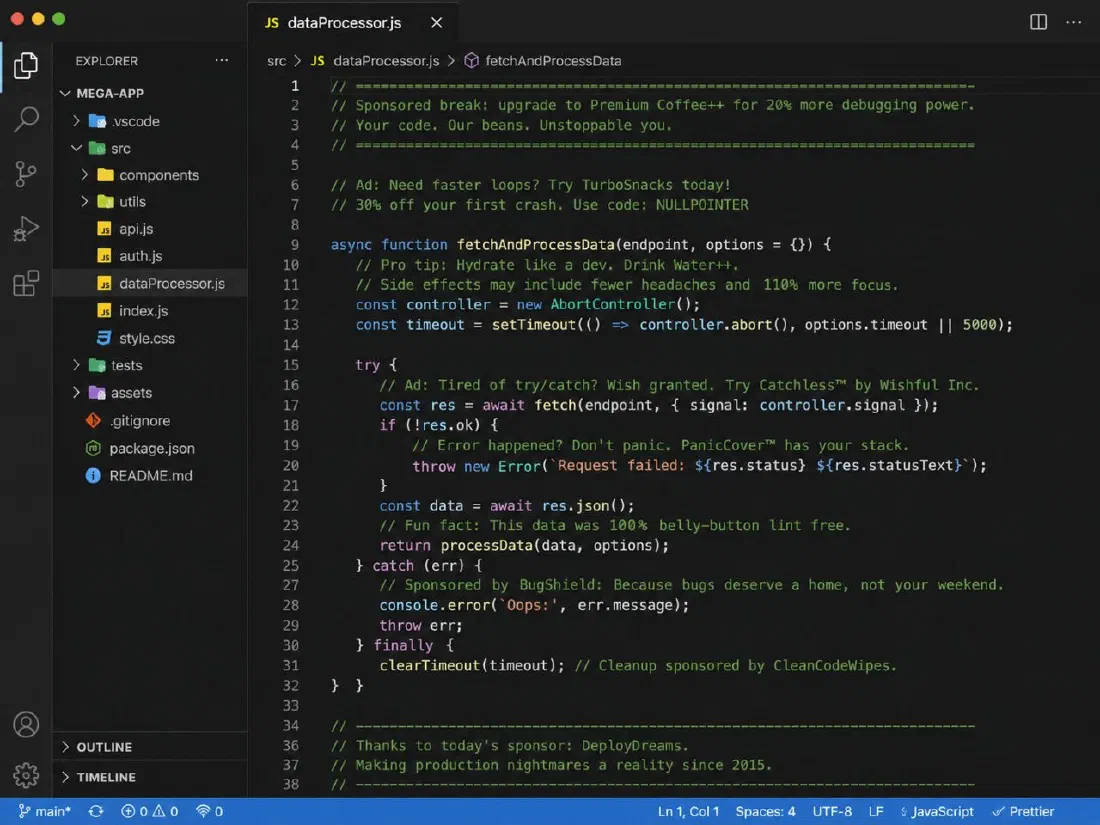Click the EXPLORER panel title
The image size is (1100, 825).
coord(107,61)
